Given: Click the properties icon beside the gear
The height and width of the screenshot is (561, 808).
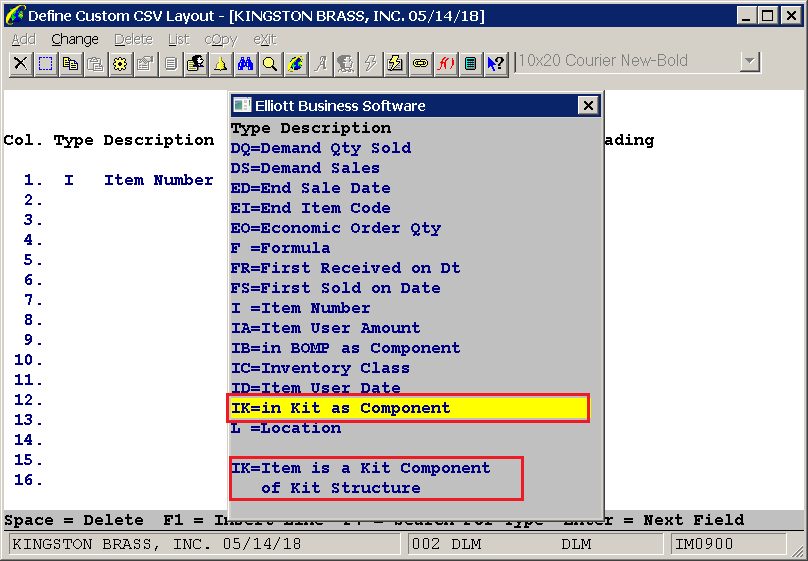Looking at the screenshot, I should click(x=145, y=64).
